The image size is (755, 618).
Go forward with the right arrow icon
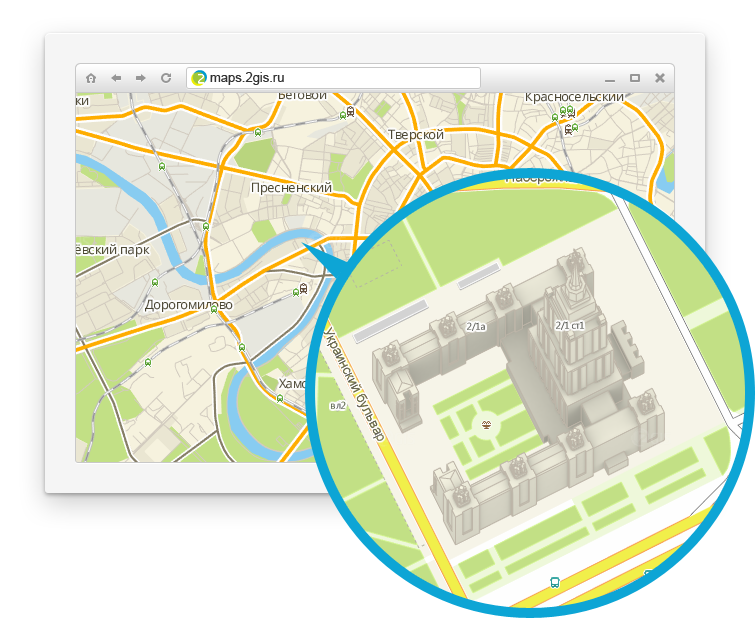(x=141, y=78)
